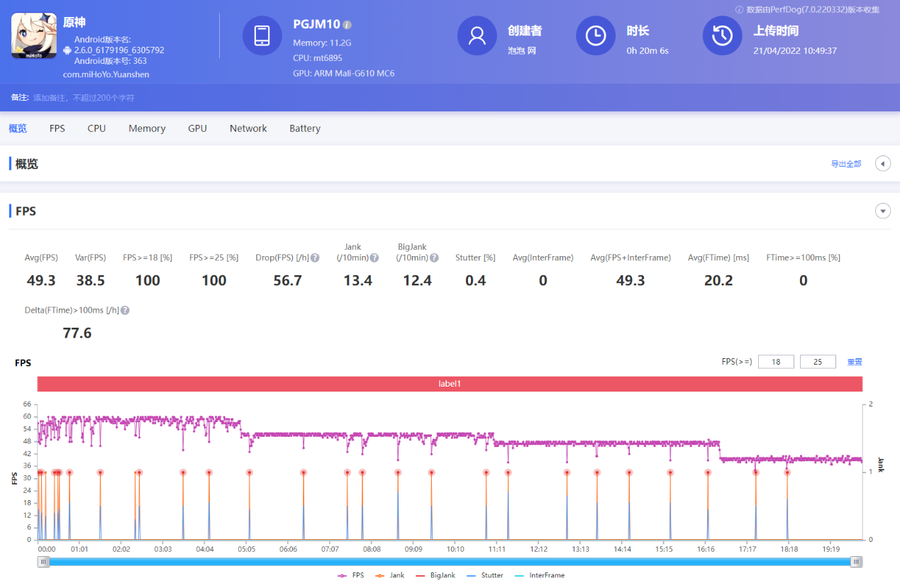This screenshot has height=581, width=900.
Task: Open help icon next to Drop(FPS)
Action: (315, 258)
